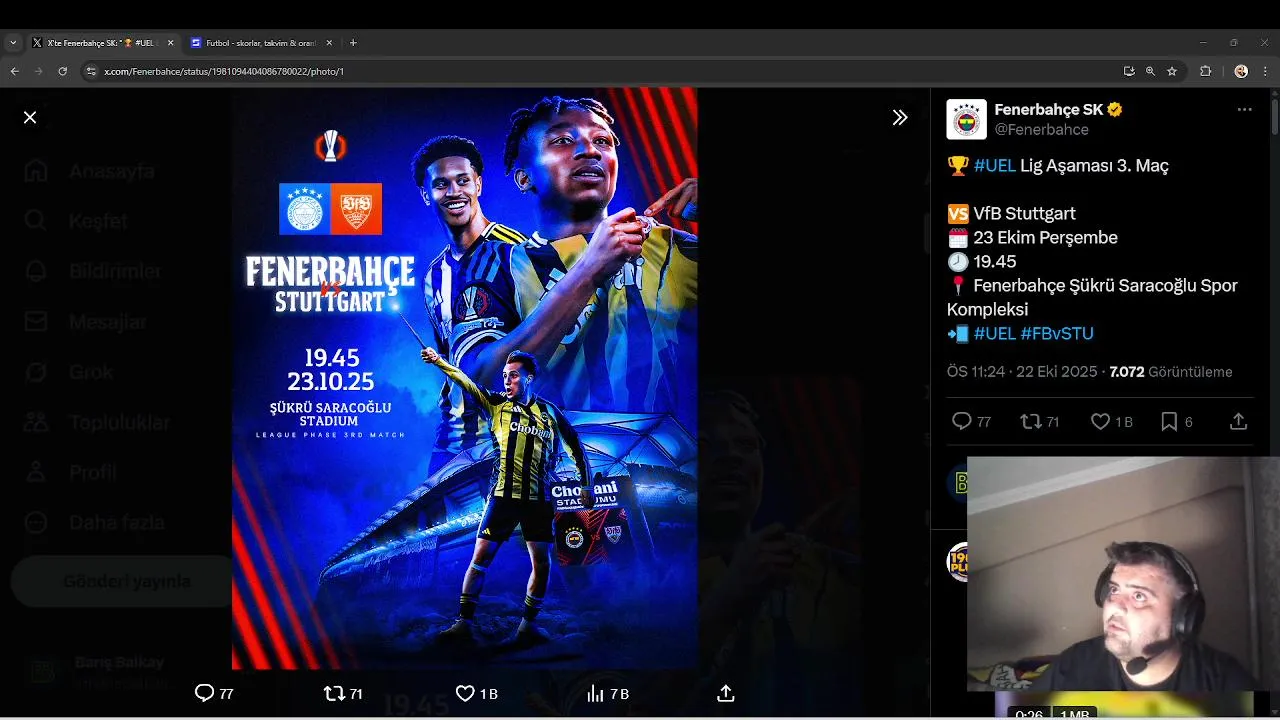
Task: Click the install app icon in address bar
Action: pyautogui.click(x=1129, y=71)
